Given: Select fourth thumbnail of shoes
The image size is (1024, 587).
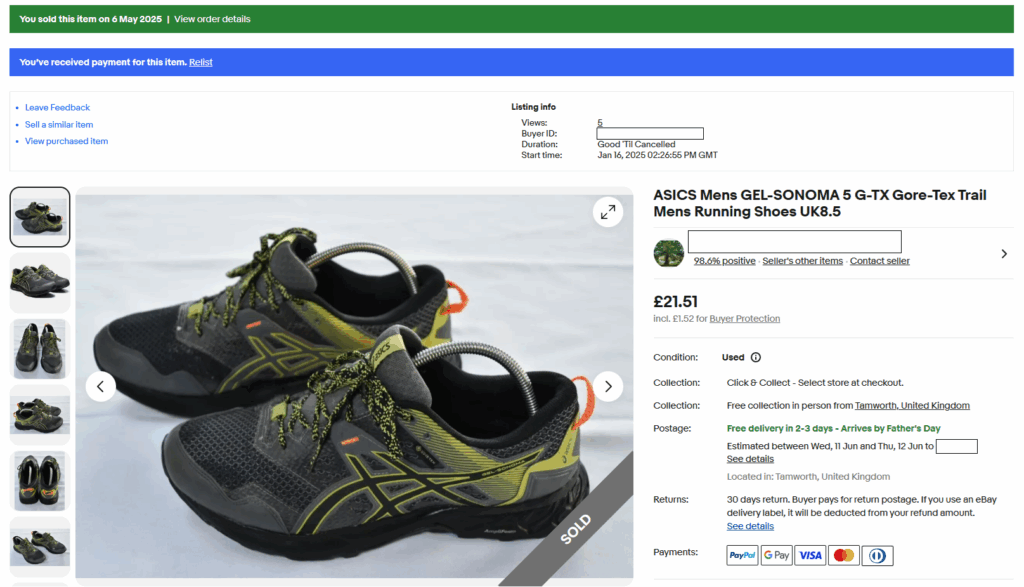Looking at the screenshot, I should [40, 415].
